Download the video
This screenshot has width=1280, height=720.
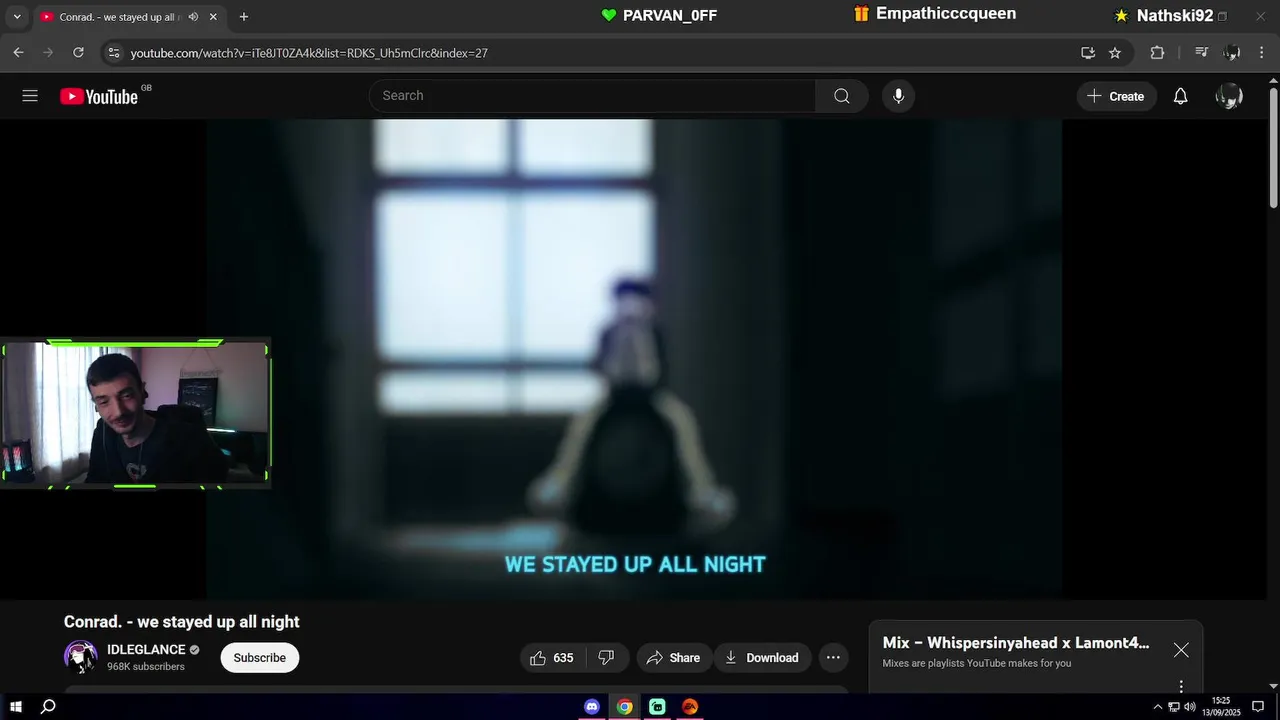(x=762, y=657)
